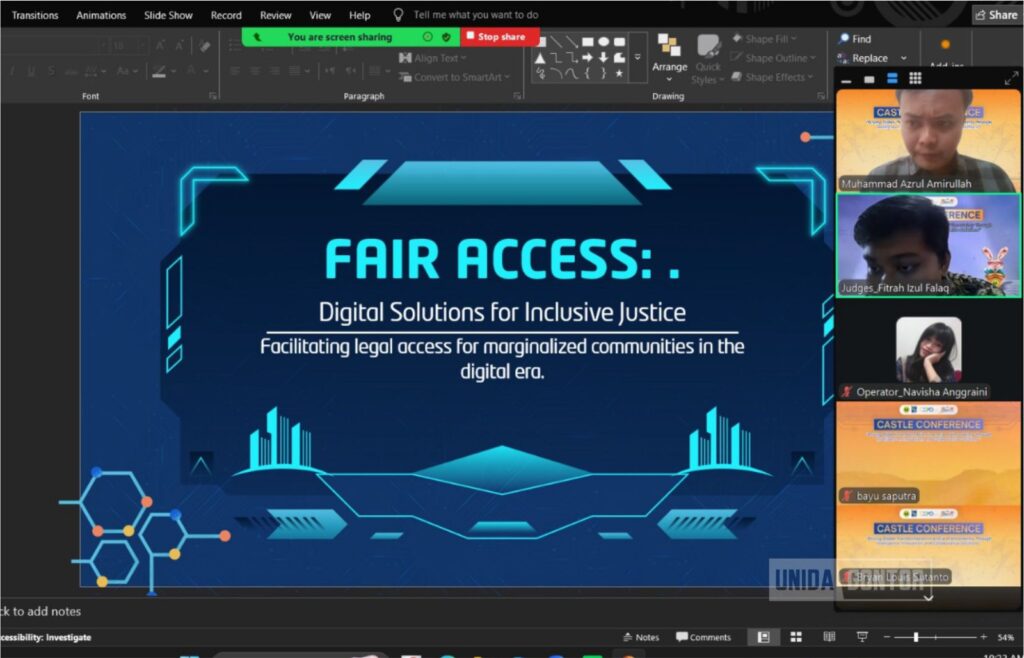Switch to Normal view in status bar
The width and height of the screenshot is (1024, 658).
(x=763, y=637)
